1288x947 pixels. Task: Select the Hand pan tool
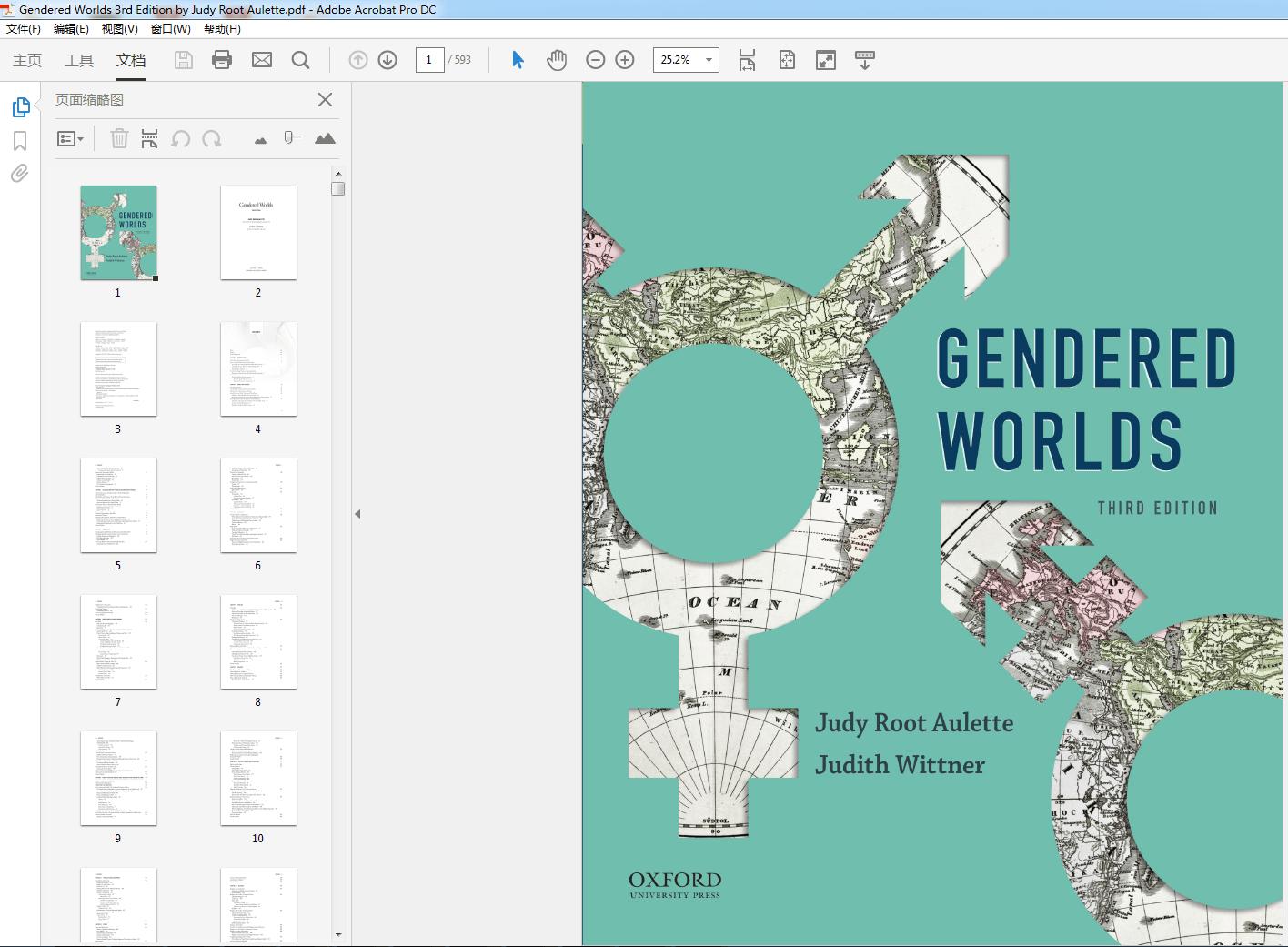(556, 60)
